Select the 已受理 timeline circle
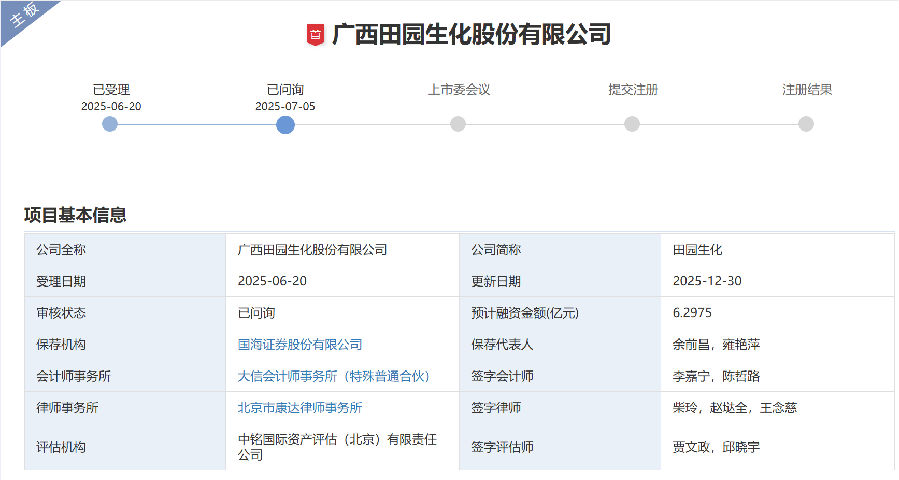 [x=110, y=124]
